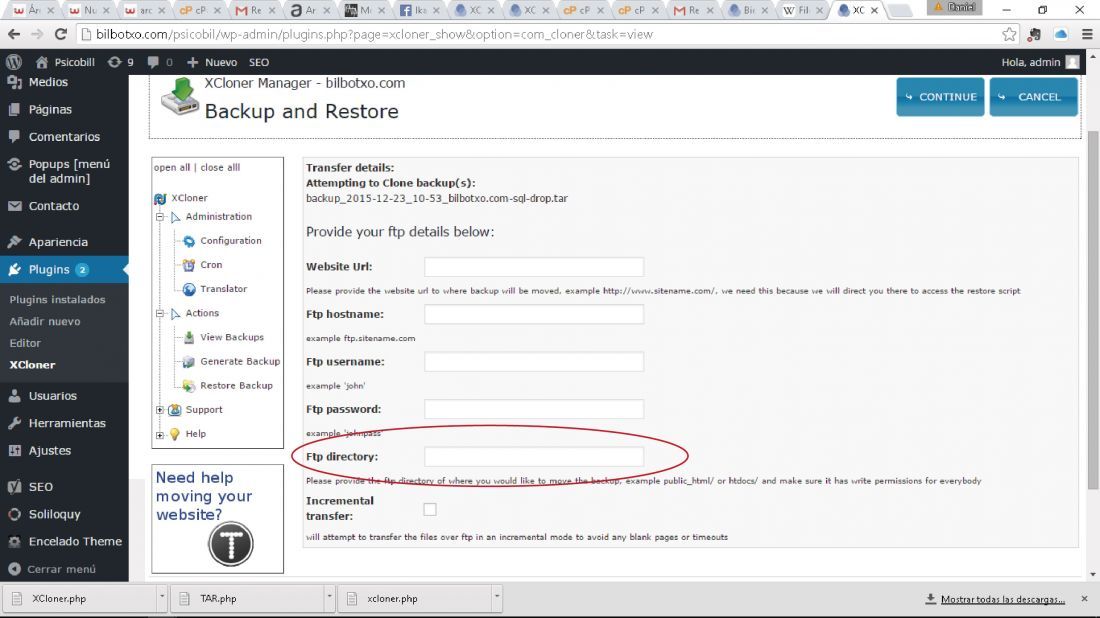The width and height of the screenshot is (1100, 618).
Task: Click the 'close all' tree link
Action: click(x=220, y=168)
